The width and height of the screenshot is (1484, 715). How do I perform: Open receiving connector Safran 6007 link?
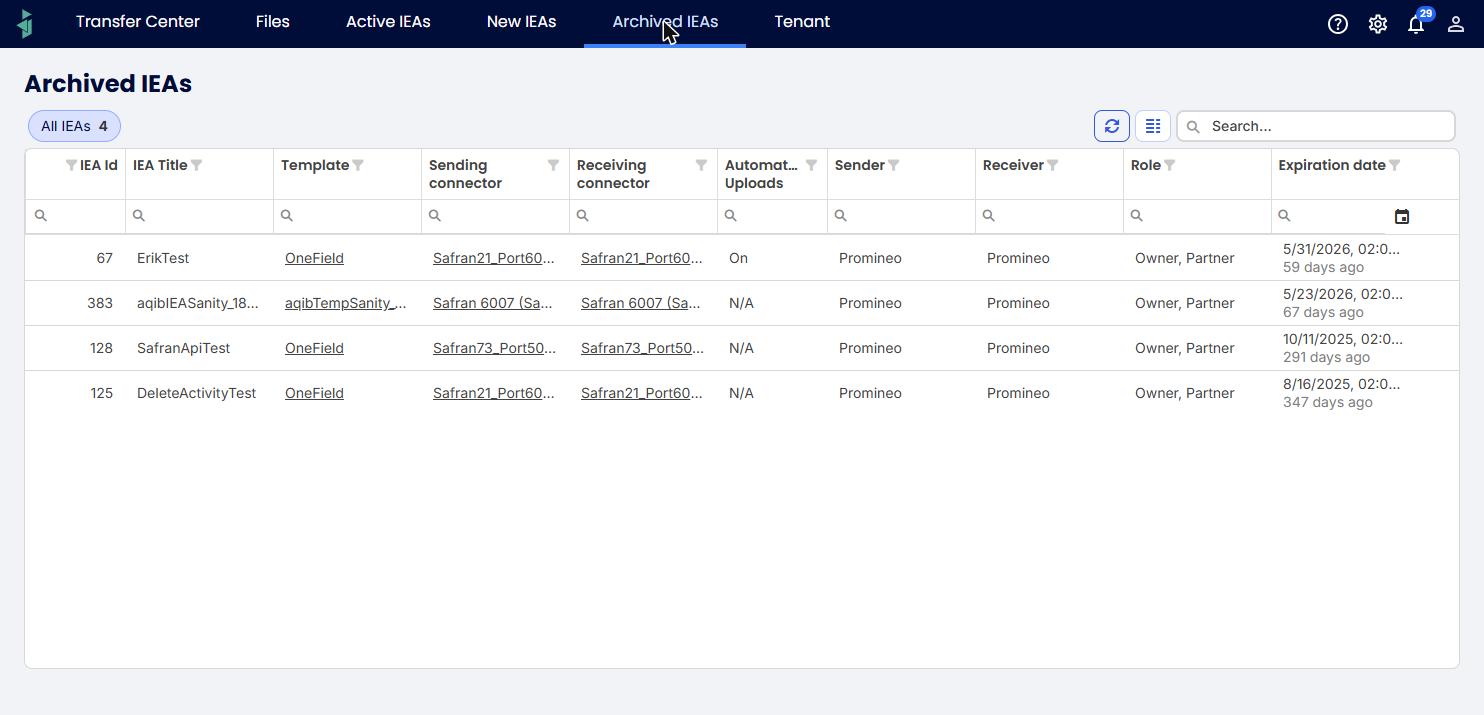point(641,303)
